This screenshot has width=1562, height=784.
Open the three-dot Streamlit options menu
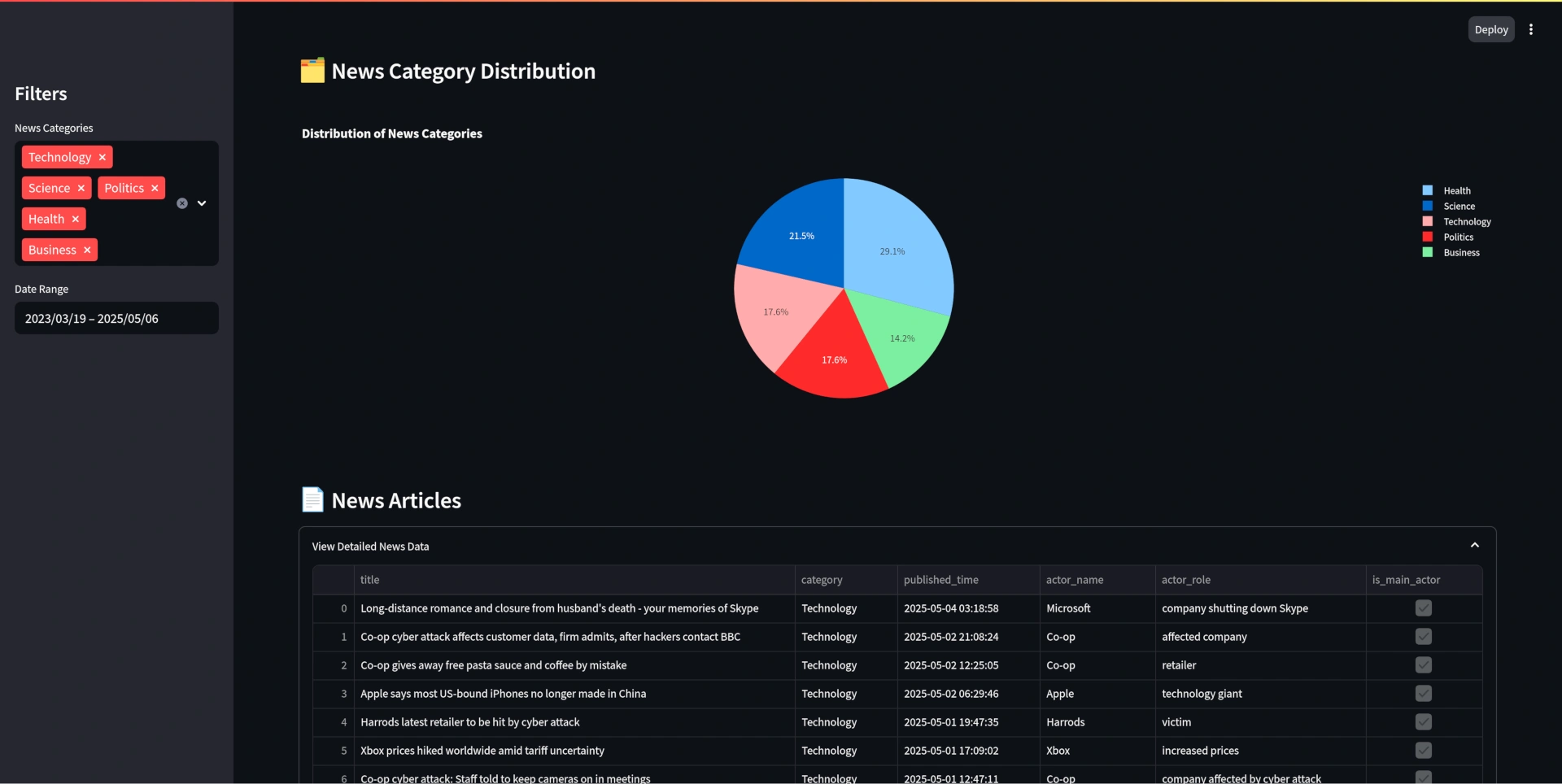(1531, 29)
